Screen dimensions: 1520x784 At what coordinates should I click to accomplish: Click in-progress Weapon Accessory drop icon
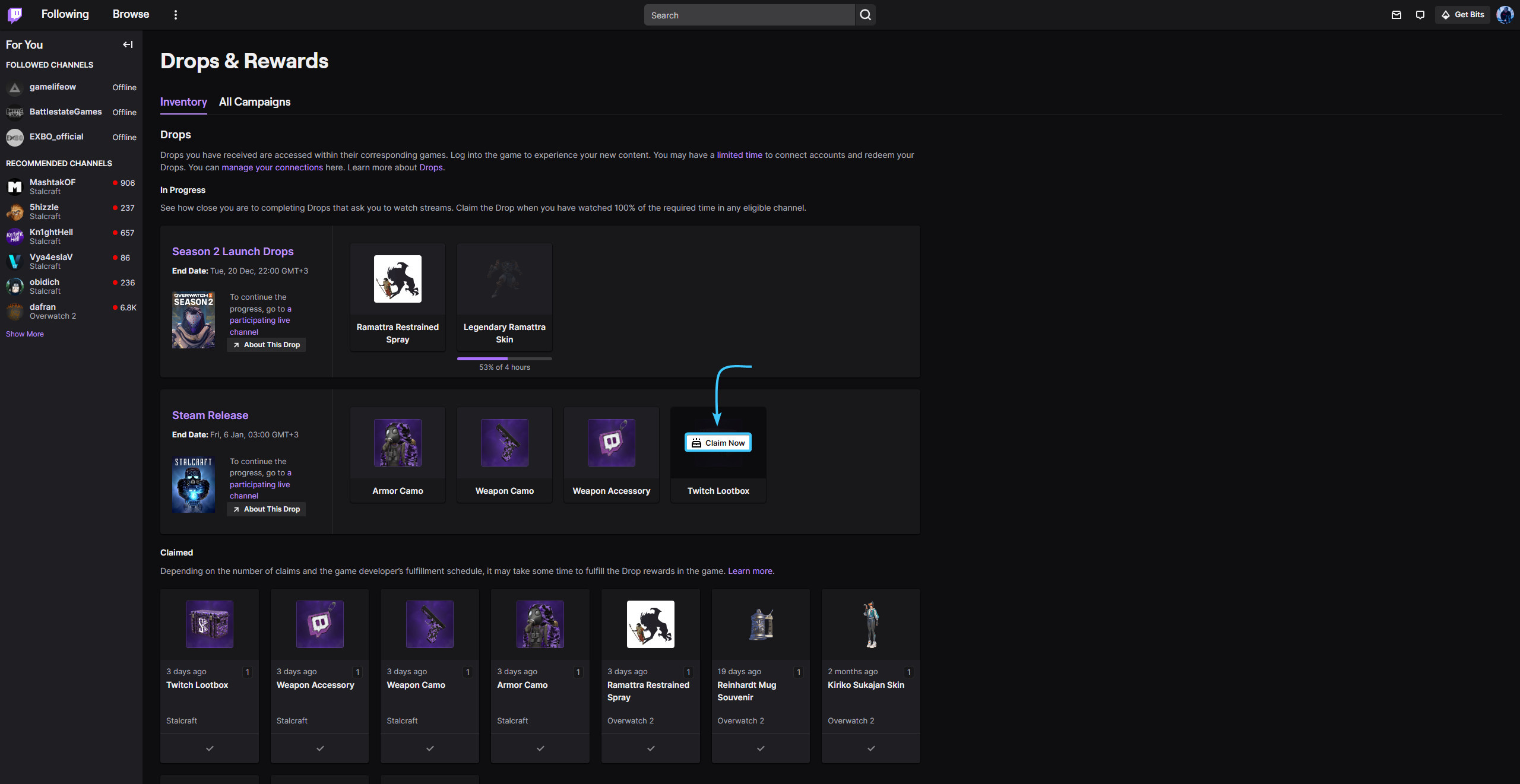(612, 443)
